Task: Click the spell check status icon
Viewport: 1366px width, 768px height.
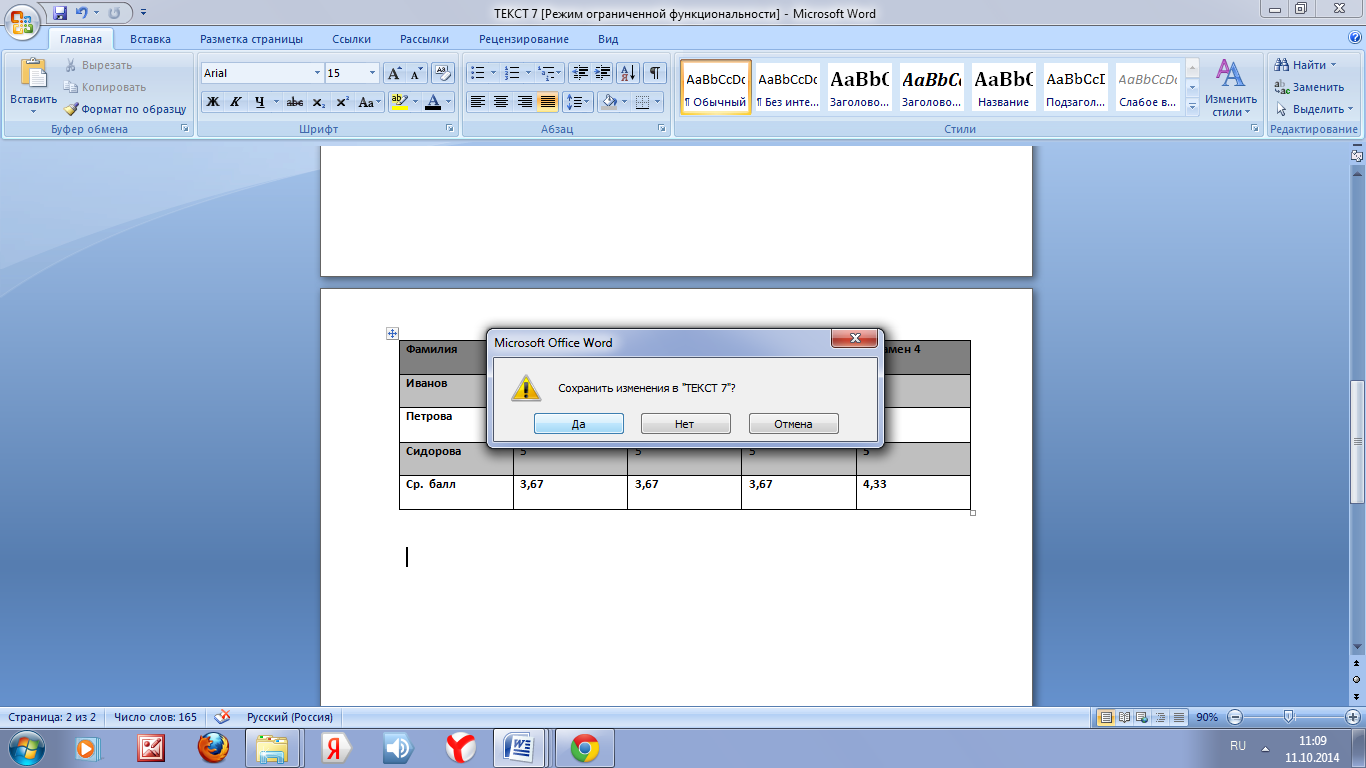Action: [x=223, y=717]
